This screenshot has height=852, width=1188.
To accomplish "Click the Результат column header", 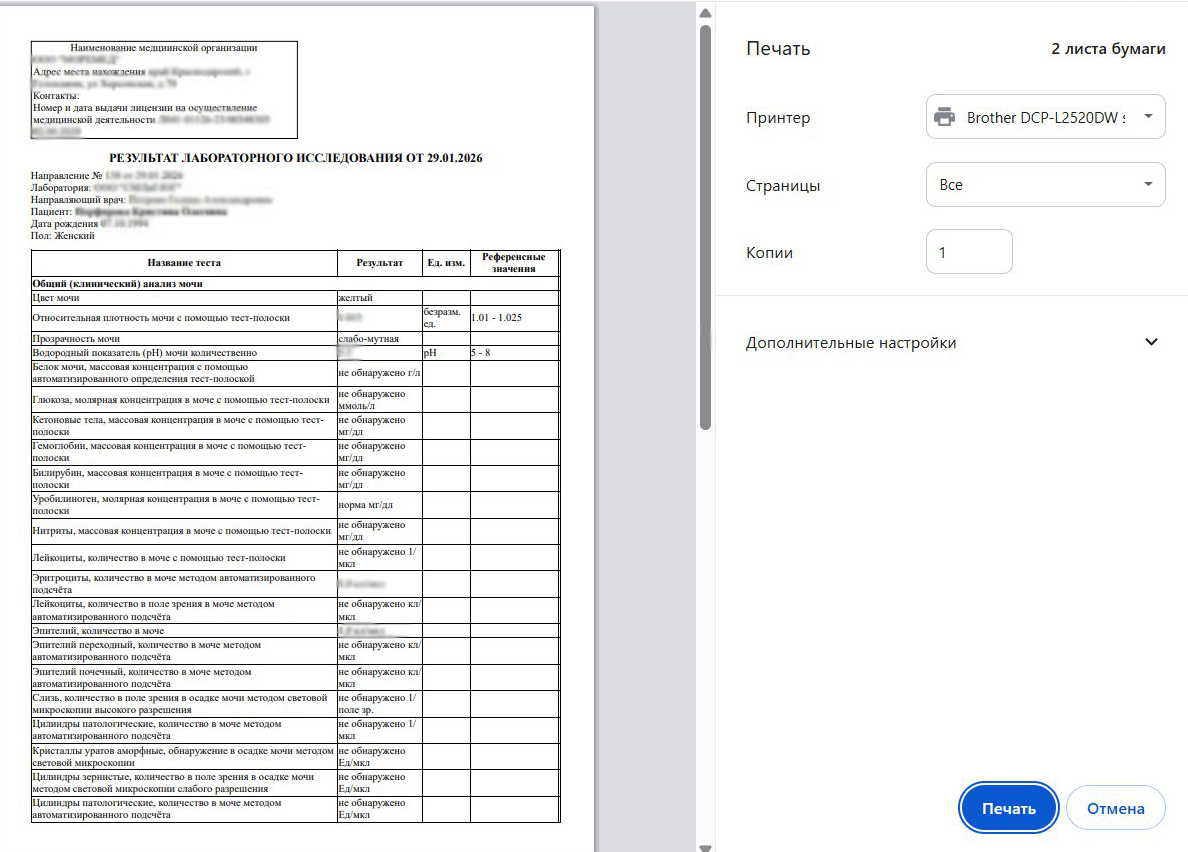I will (x=379, y=263).
